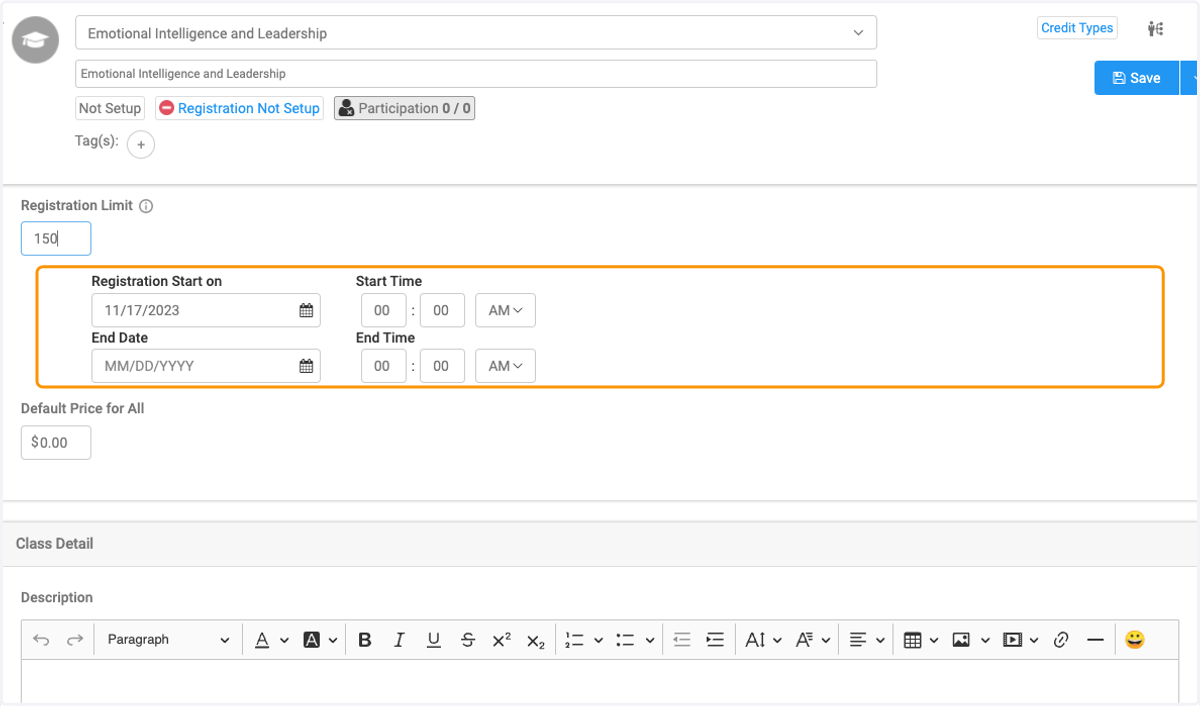Insert a hyperlink
1200x706 pixels.
click(x=1061, y=640)
